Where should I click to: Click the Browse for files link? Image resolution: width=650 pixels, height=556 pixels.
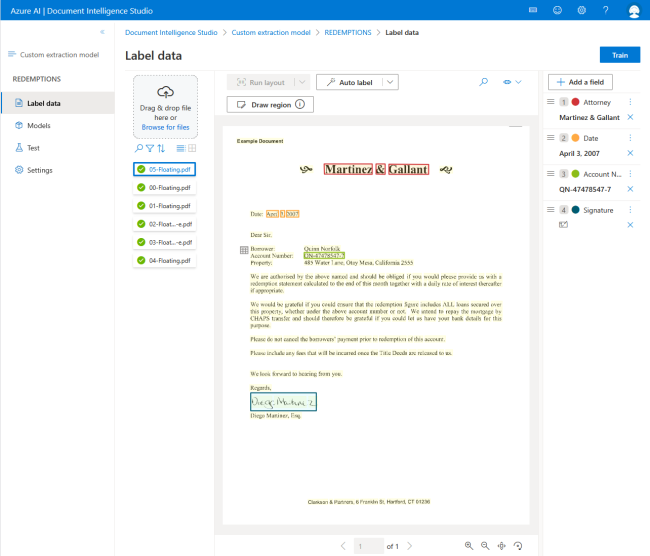(x=165, y=127)
